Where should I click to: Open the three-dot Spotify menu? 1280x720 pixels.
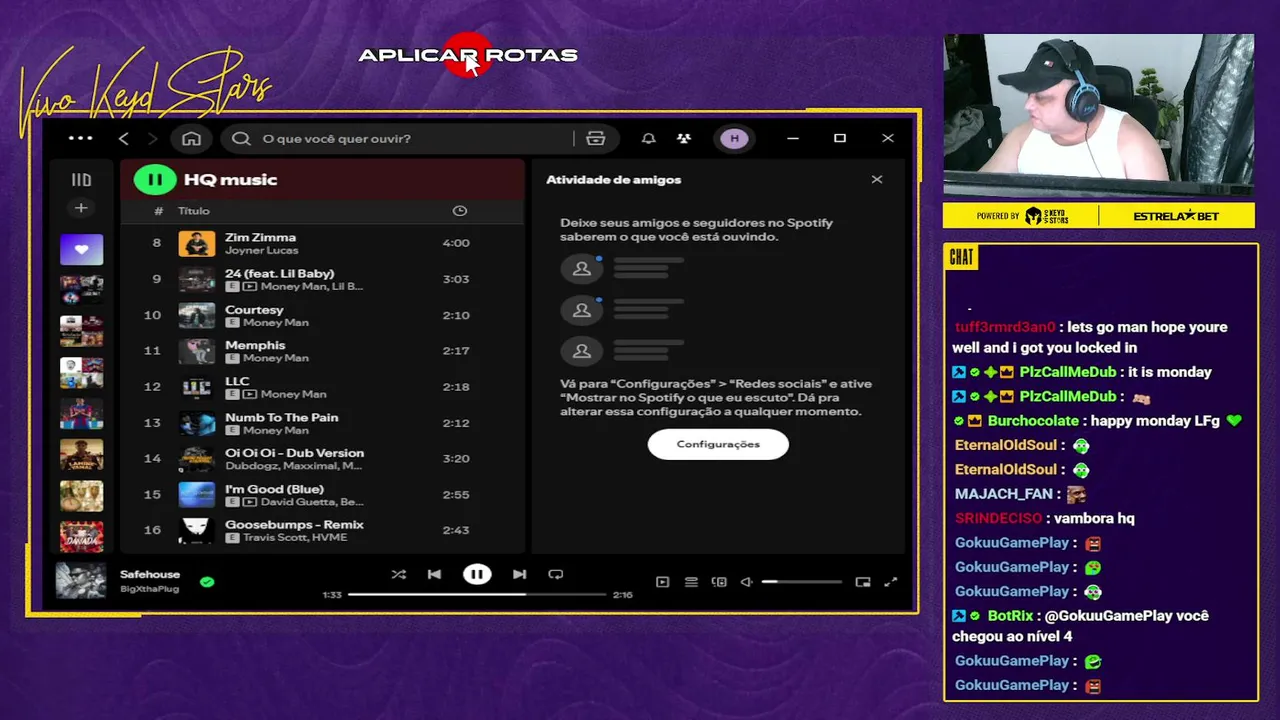(x=80, y=138)
